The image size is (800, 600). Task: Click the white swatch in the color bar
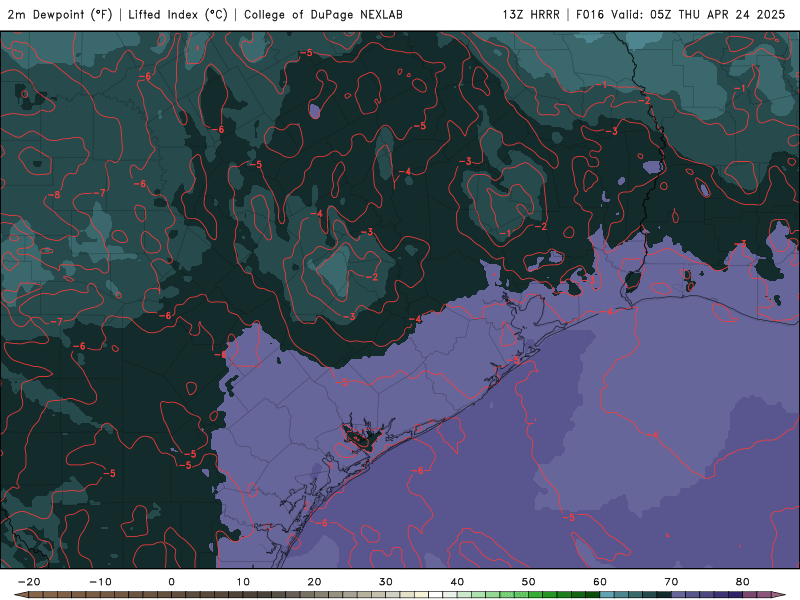coord(435,595)
